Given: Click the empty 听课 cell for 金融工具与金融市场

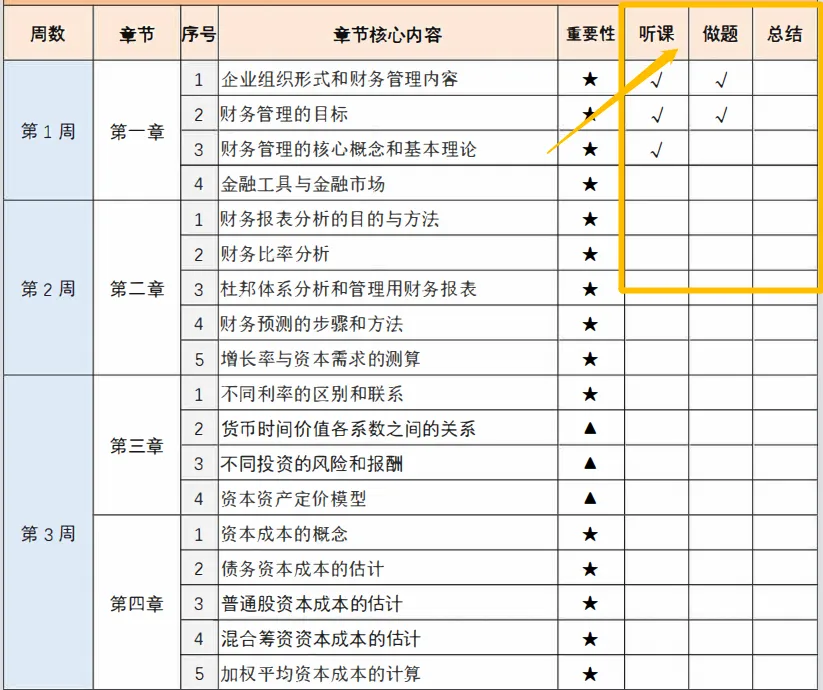Looking at the screenshot, I should [656, 184].
